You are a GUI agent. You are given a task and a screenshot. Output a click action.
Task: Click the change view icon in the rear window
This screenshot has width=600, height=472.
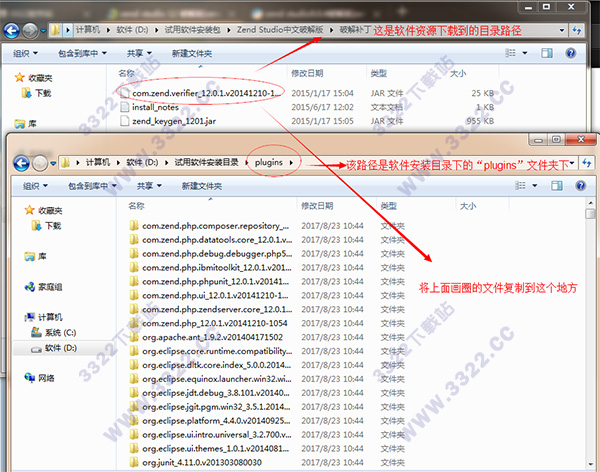pyautogui.click(x=510, y=53)
